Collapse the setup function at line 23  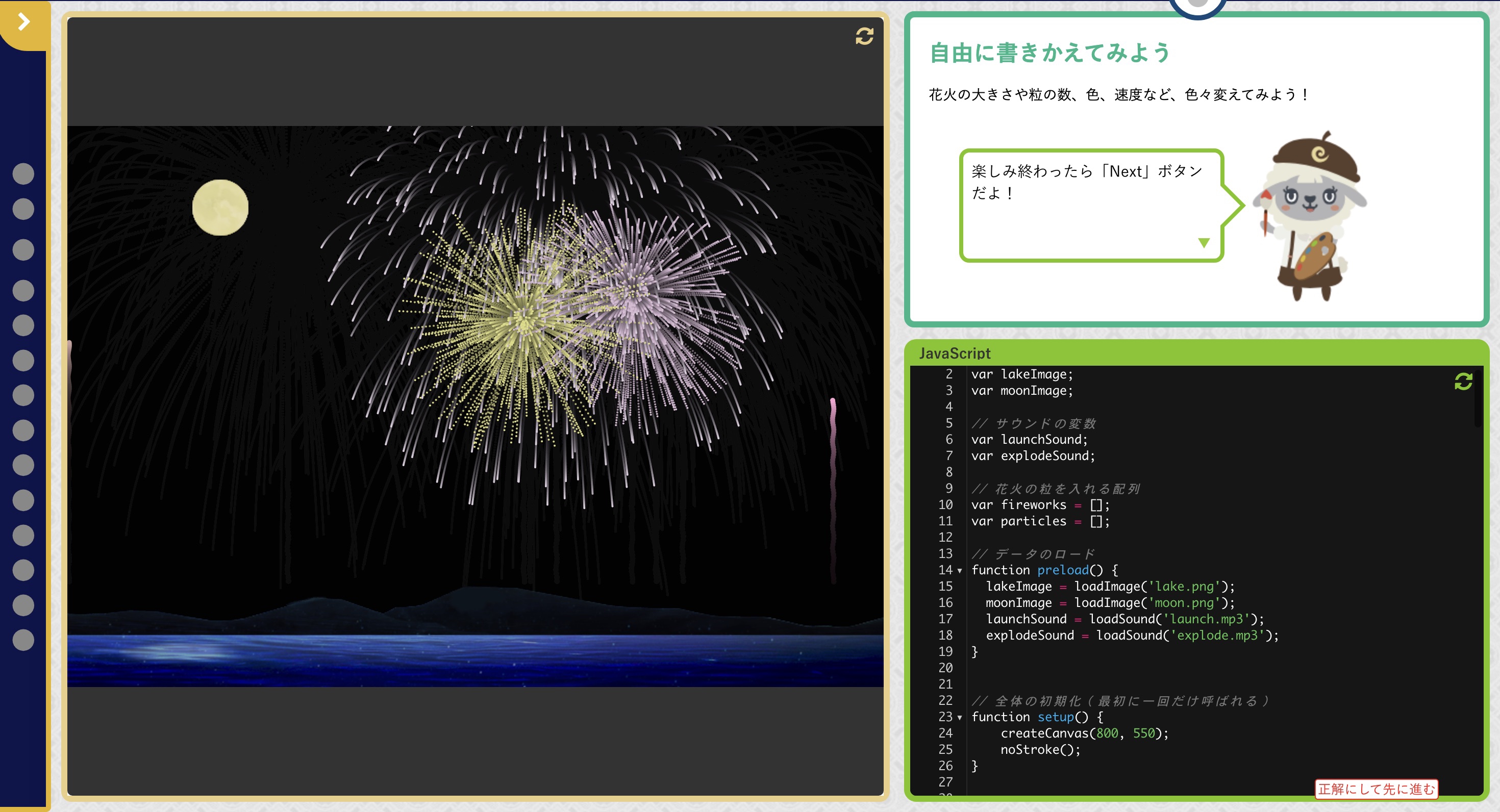coord(961,718)
